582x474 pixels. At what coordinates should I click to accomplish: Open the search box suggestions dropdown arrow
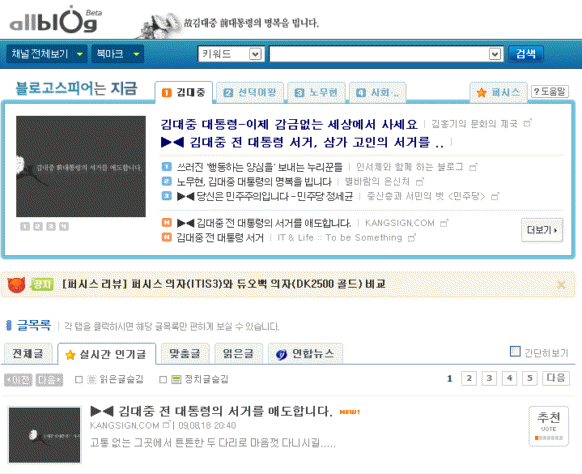click(494, 55)
